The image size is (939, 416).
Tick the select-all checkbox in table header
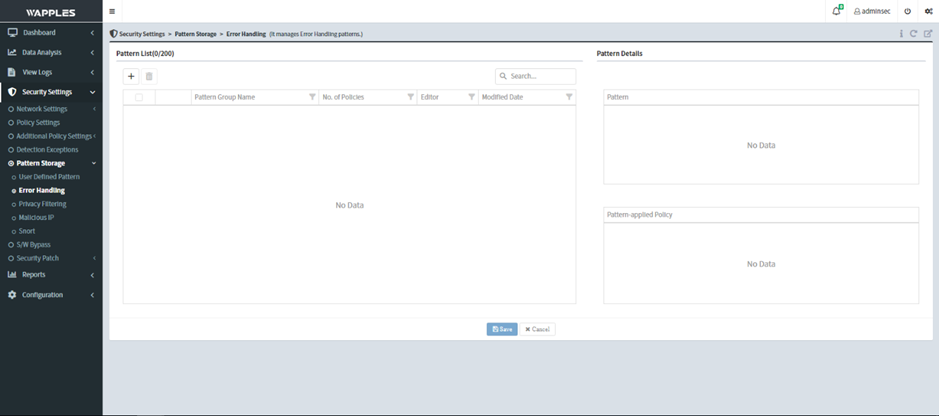point(139,97)
